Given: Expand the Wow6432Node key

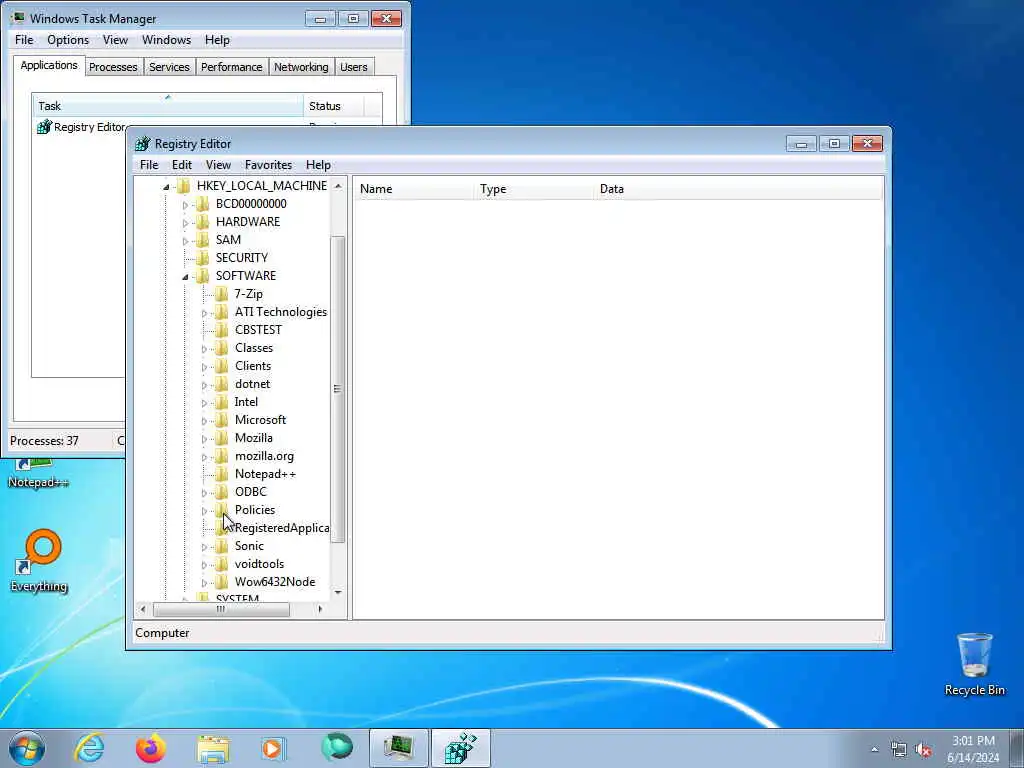Looking at the screenshot, I should (204, 583).
